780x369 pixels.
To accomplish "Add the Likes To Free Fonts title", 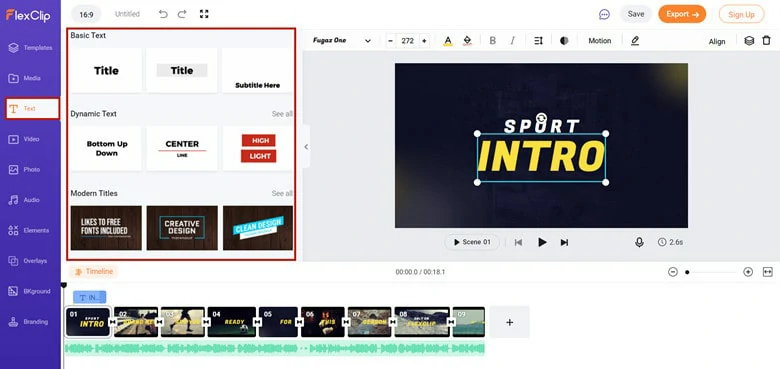I will point(106,228).
